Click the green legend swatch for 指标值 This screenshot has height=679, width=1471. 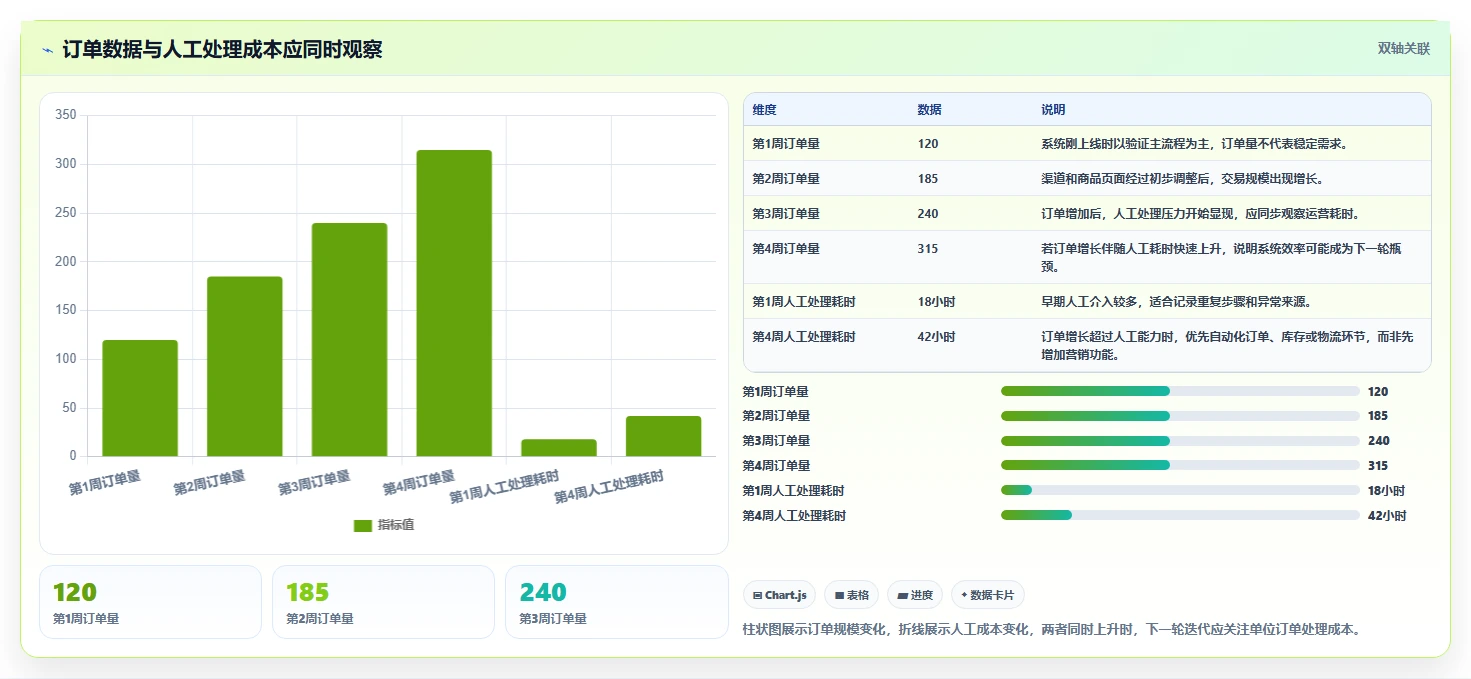click(363, 526)
